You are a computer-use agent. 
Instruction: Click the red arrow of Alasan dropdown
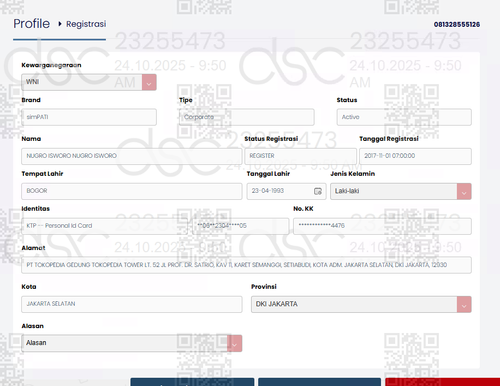point(235,343)
